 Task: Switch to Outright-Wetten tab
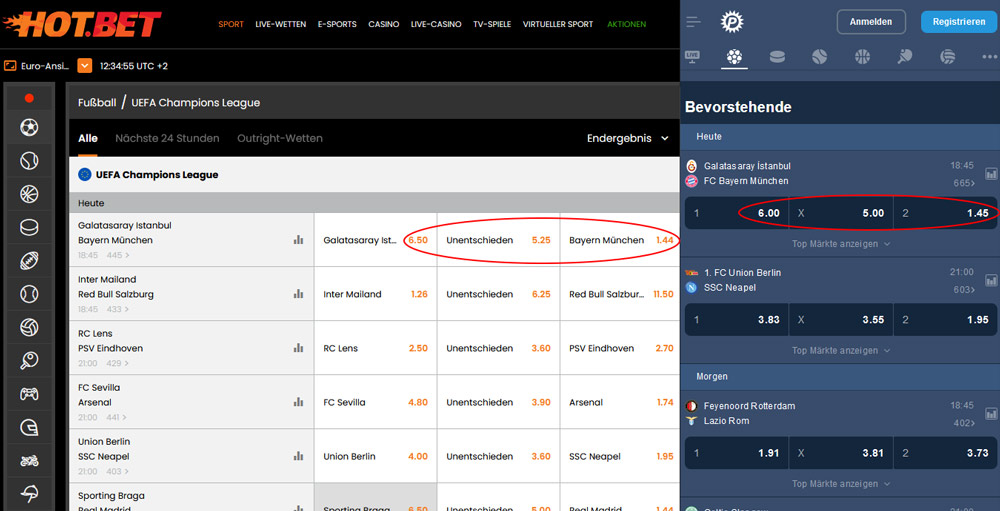(280, 138)
